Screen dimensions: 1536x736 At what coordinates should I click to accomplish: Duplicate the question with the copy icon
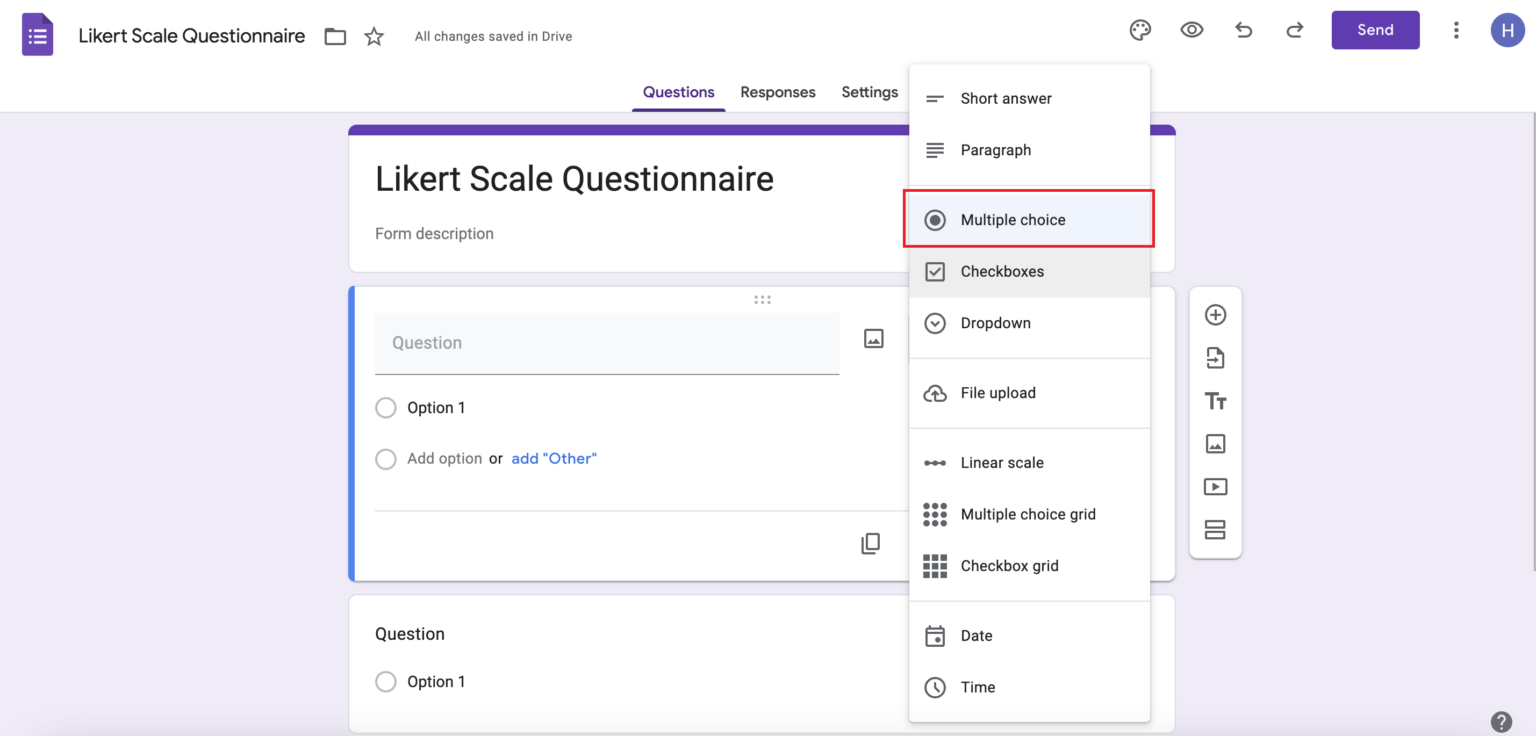point(871,543)
